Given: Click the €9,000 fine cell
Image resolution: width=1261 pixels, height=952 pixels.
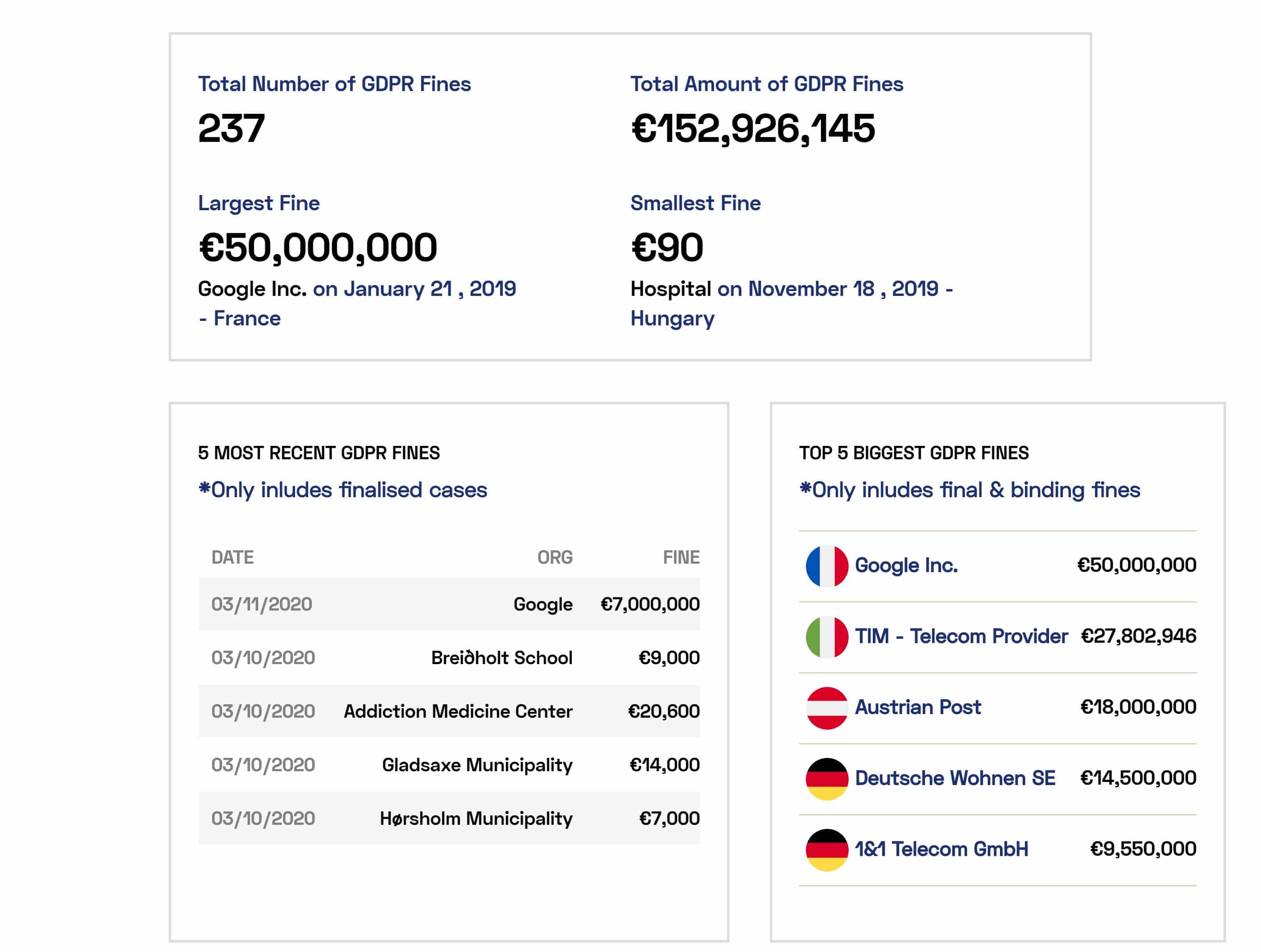Looking at the screenshot, I should click(x=669, y=658).
